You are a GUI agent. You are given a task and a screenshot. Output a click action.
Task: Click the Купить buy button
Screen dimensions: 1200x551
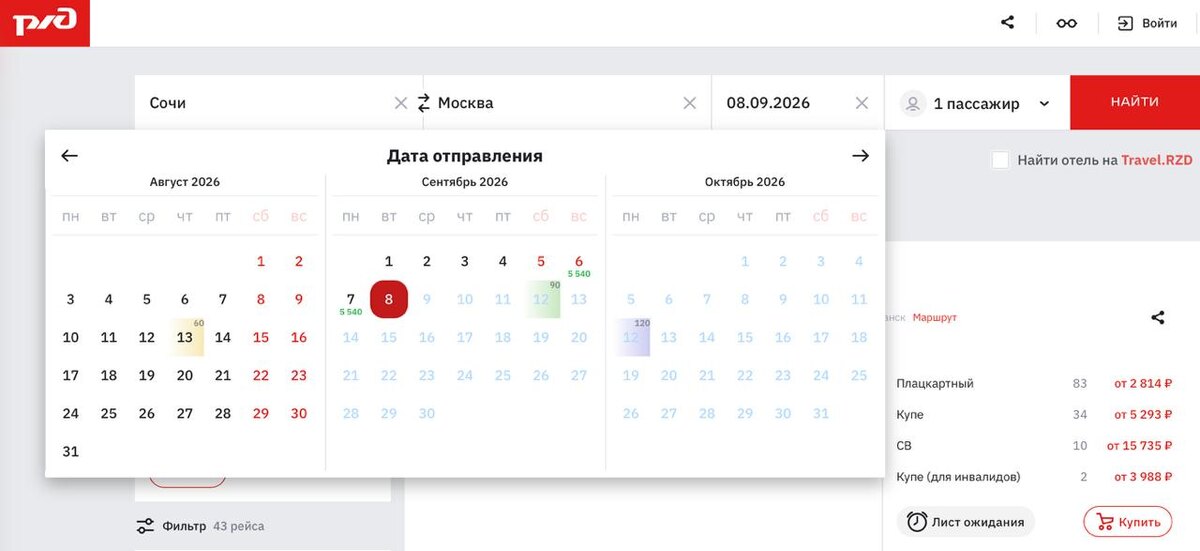pos(1128,522)
